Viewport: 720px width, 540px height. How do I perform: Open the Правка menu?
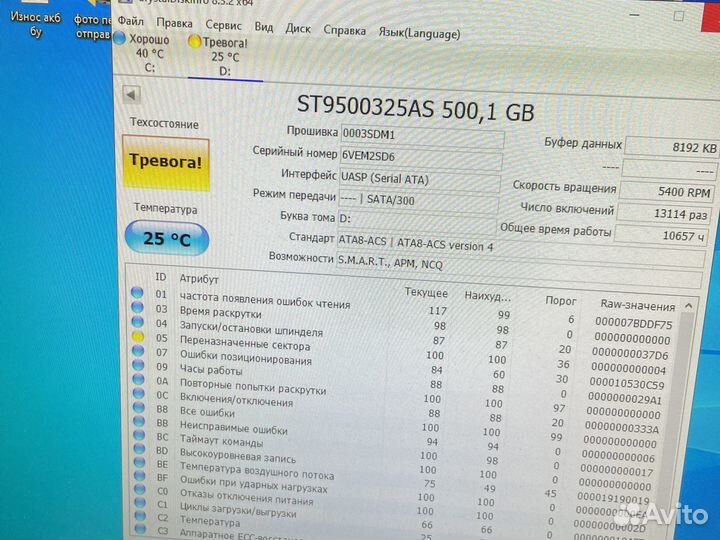tap(174, 23)
